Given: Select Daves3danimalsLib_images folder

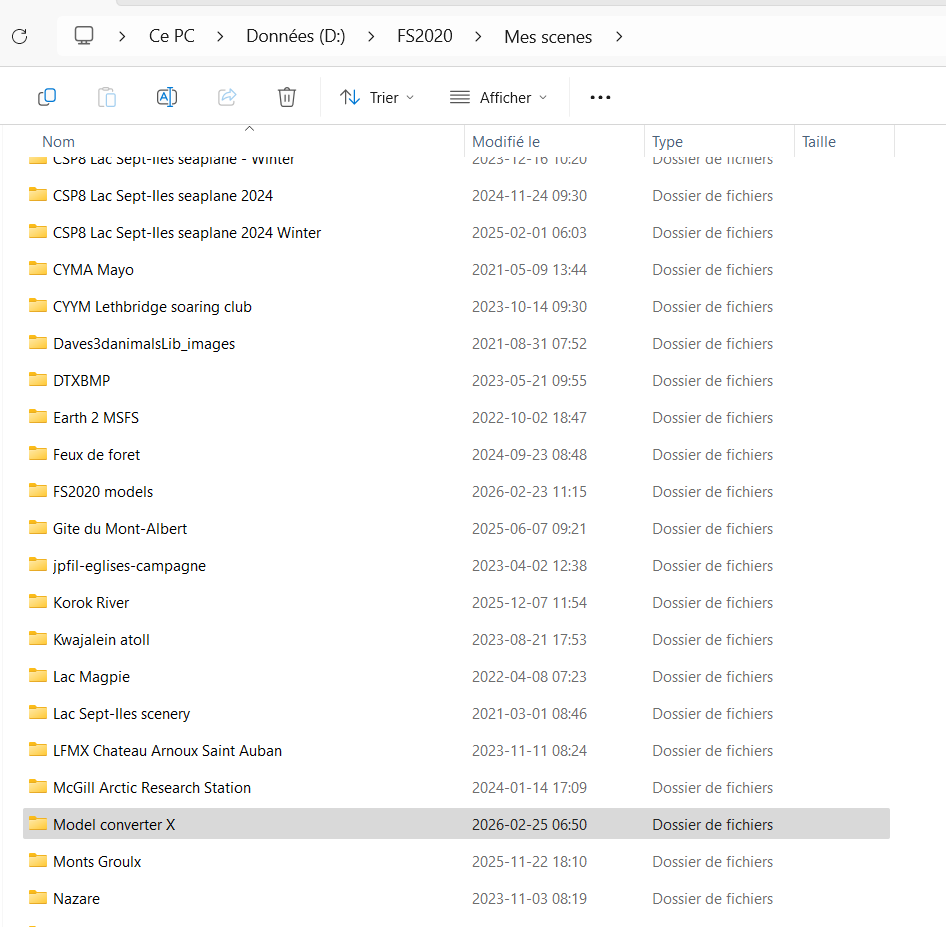Looking at the screenshot, I should [x=456, y=344].
